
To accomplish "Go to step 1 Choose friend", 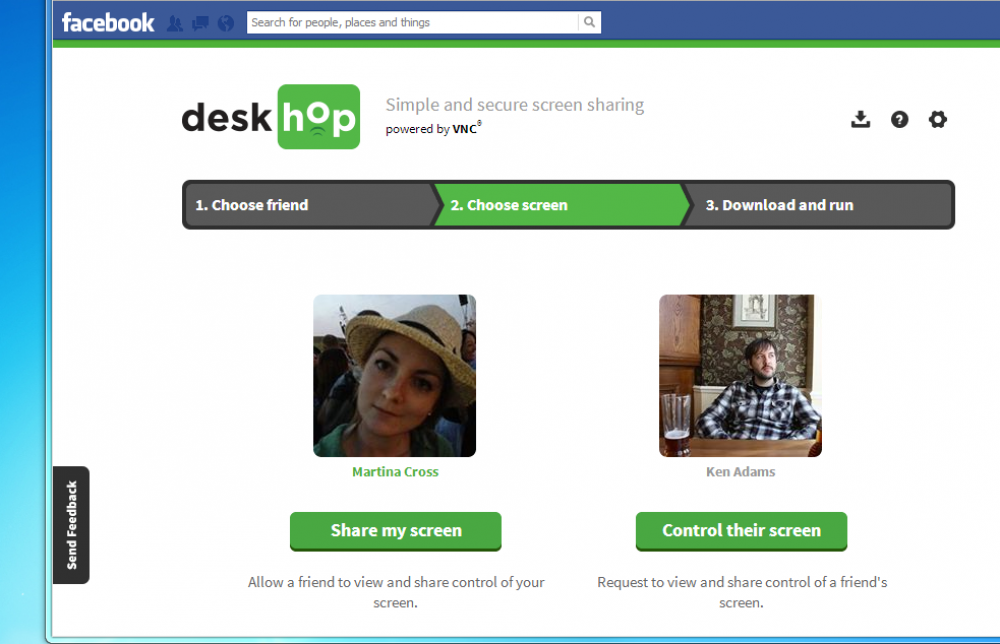I will point(309,205).
